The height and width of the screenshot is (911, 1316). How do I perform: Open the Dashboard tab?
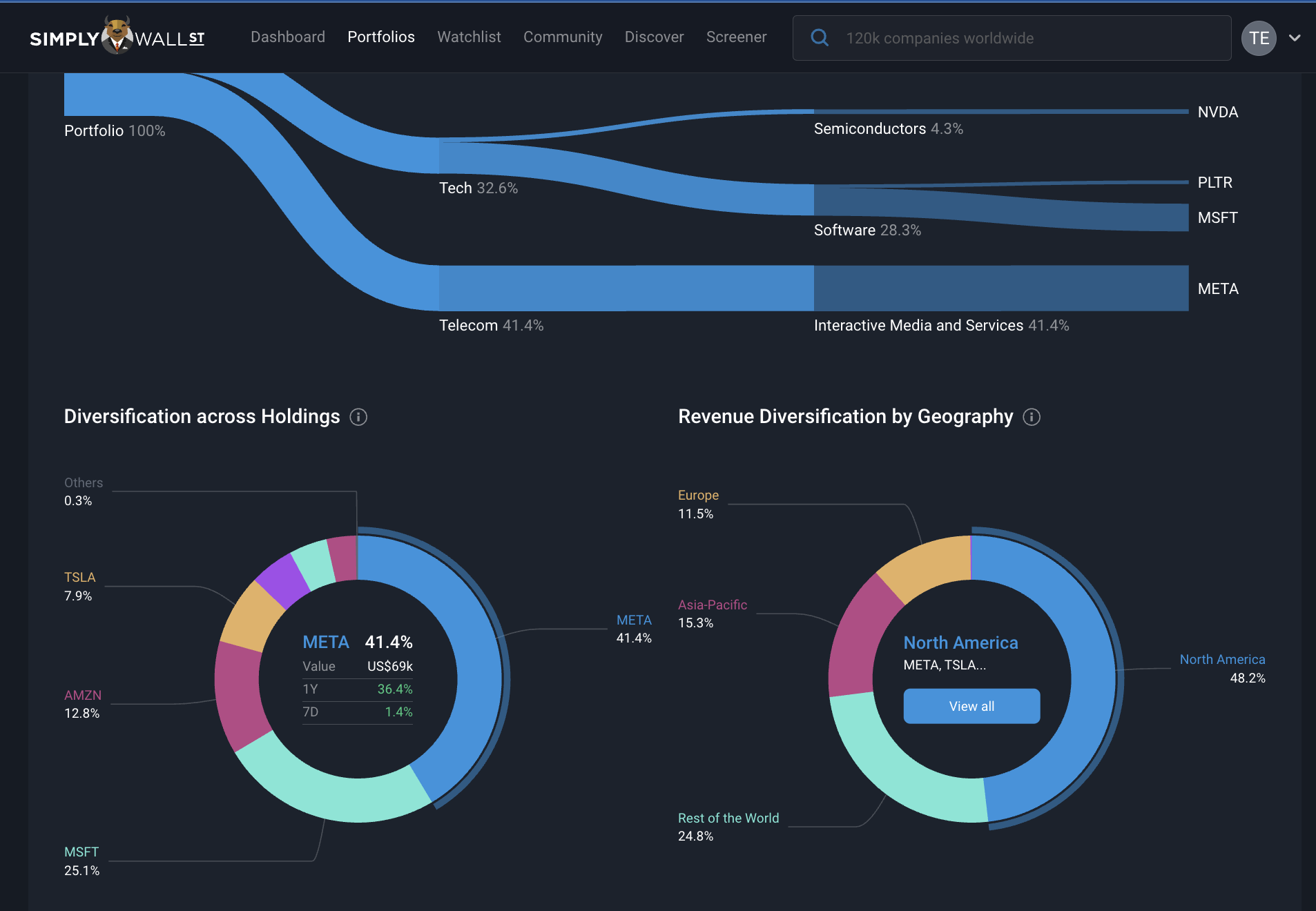click(x=287, y=37)
